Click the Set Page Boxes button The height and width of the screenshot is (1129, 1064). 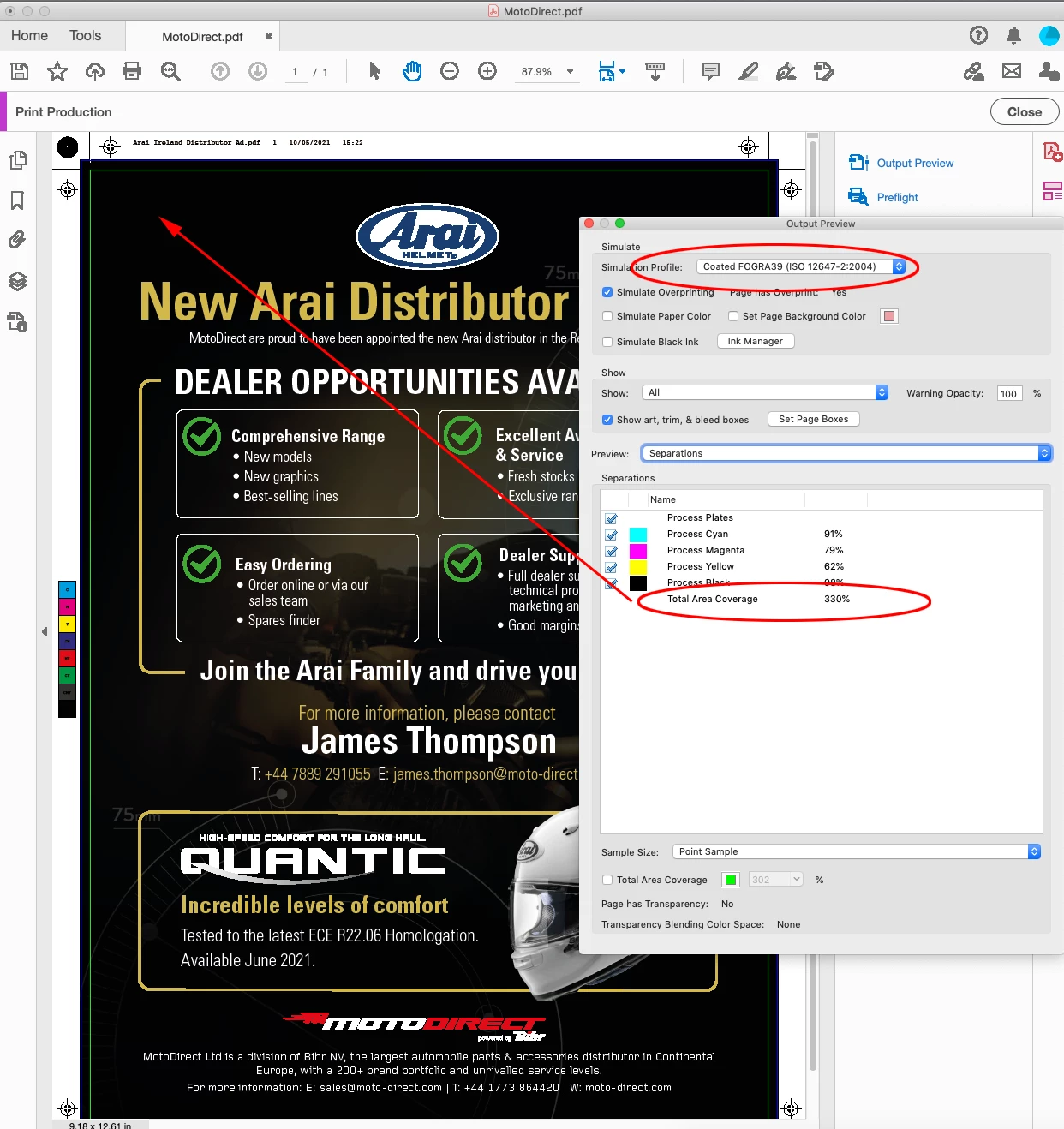coord(814,419)
